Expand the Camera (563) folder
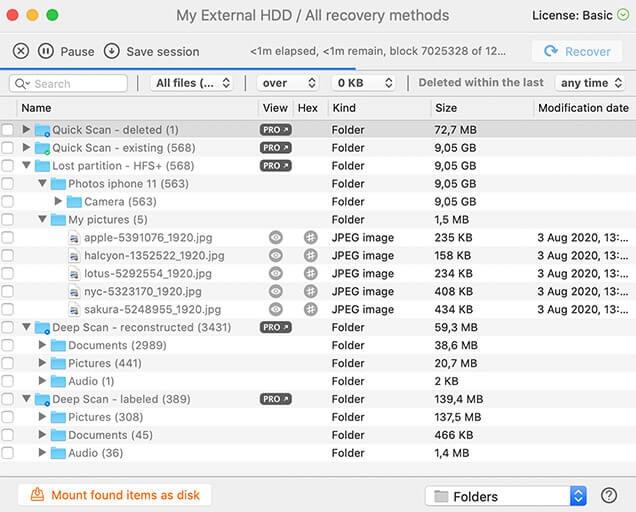636x512 pixels. 58,201
